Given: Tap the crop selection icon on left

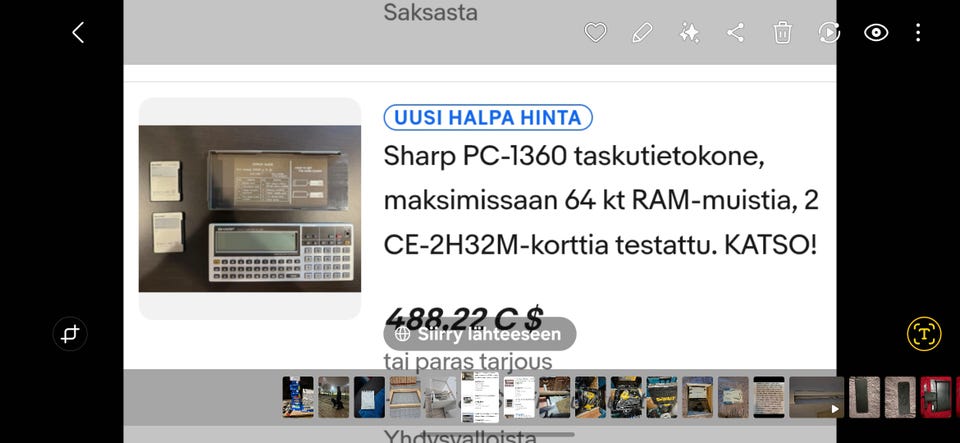Looking at the screenshot, I should [70, 334].
